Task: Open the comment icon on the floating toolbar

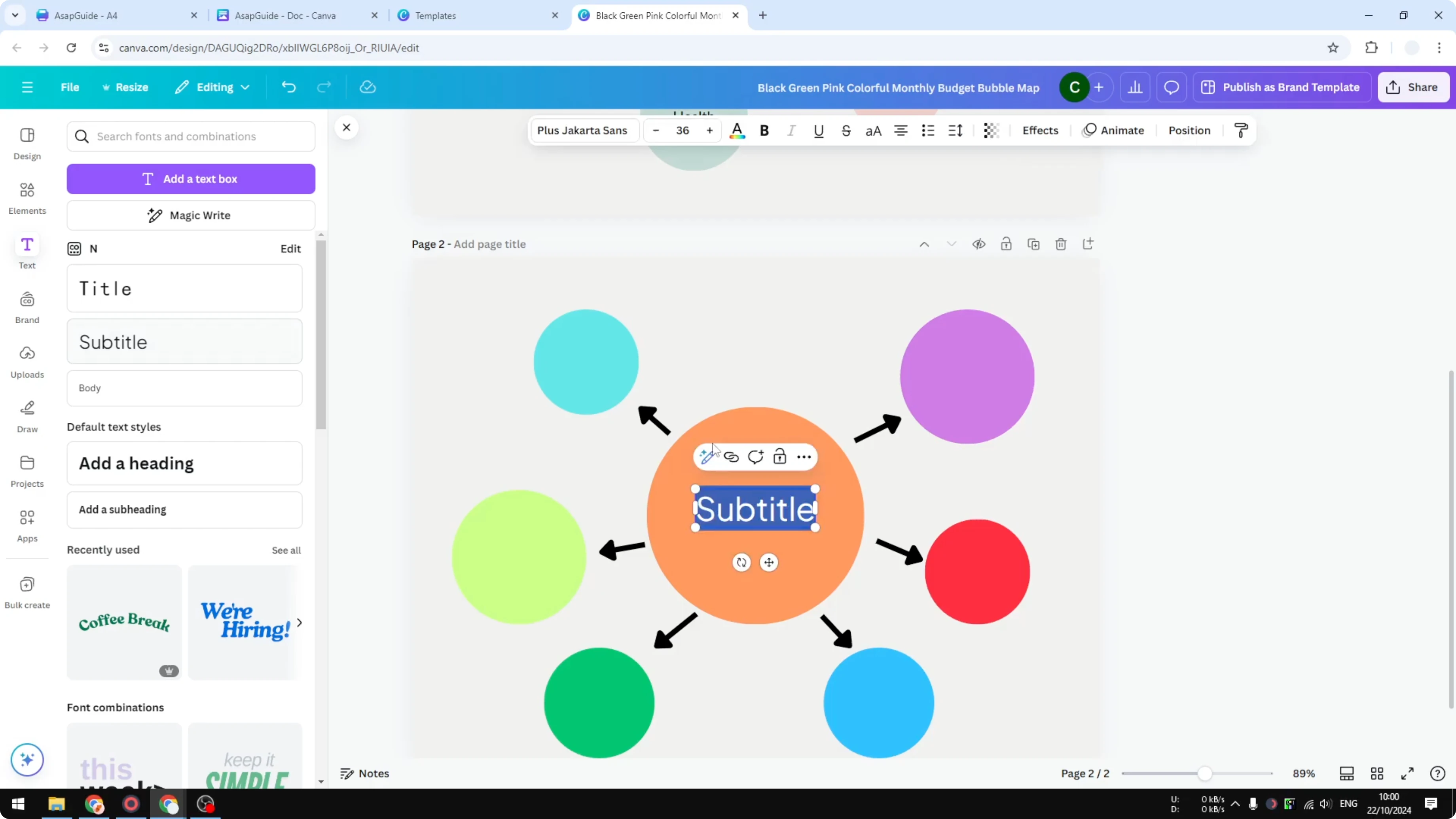Action: point(756,456)
